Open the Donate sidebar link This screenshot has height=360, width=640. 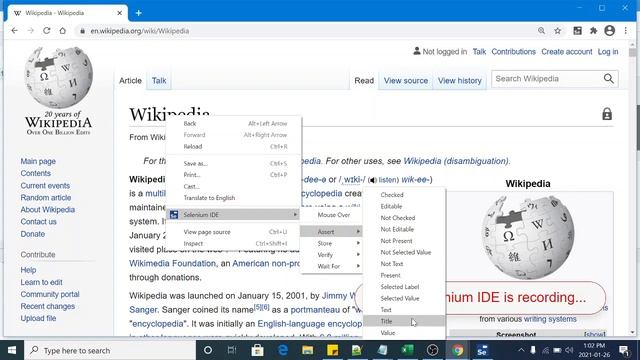point(33,234)
